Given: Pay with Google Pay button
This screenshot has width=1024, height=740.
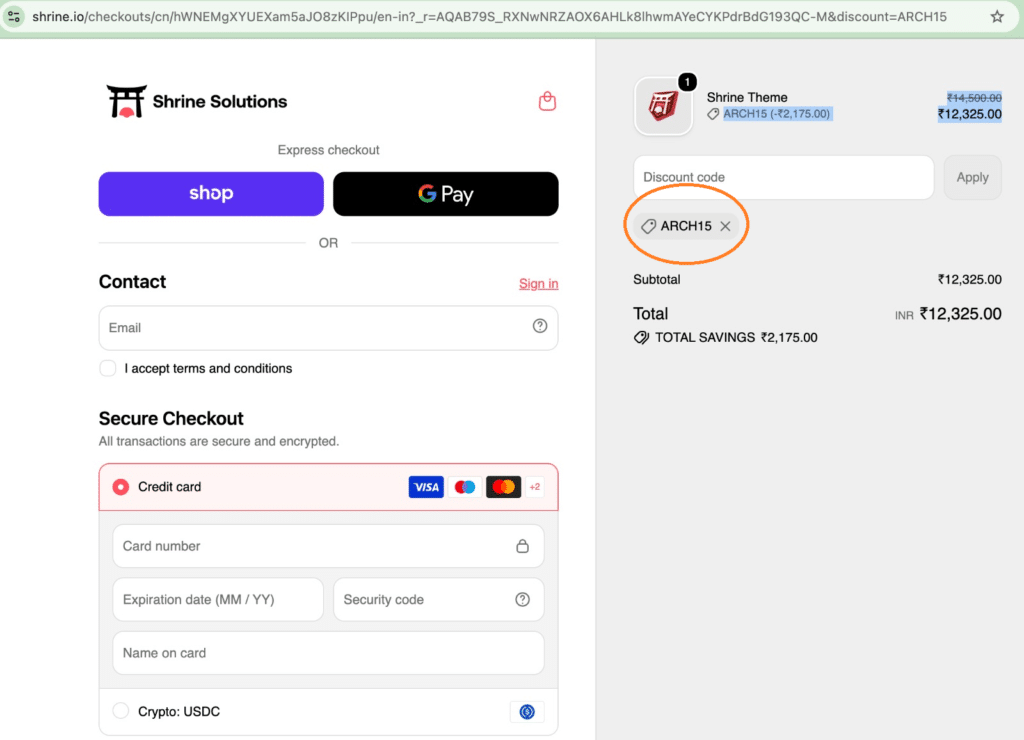Looking at the screenshot, I should [445, 194].
